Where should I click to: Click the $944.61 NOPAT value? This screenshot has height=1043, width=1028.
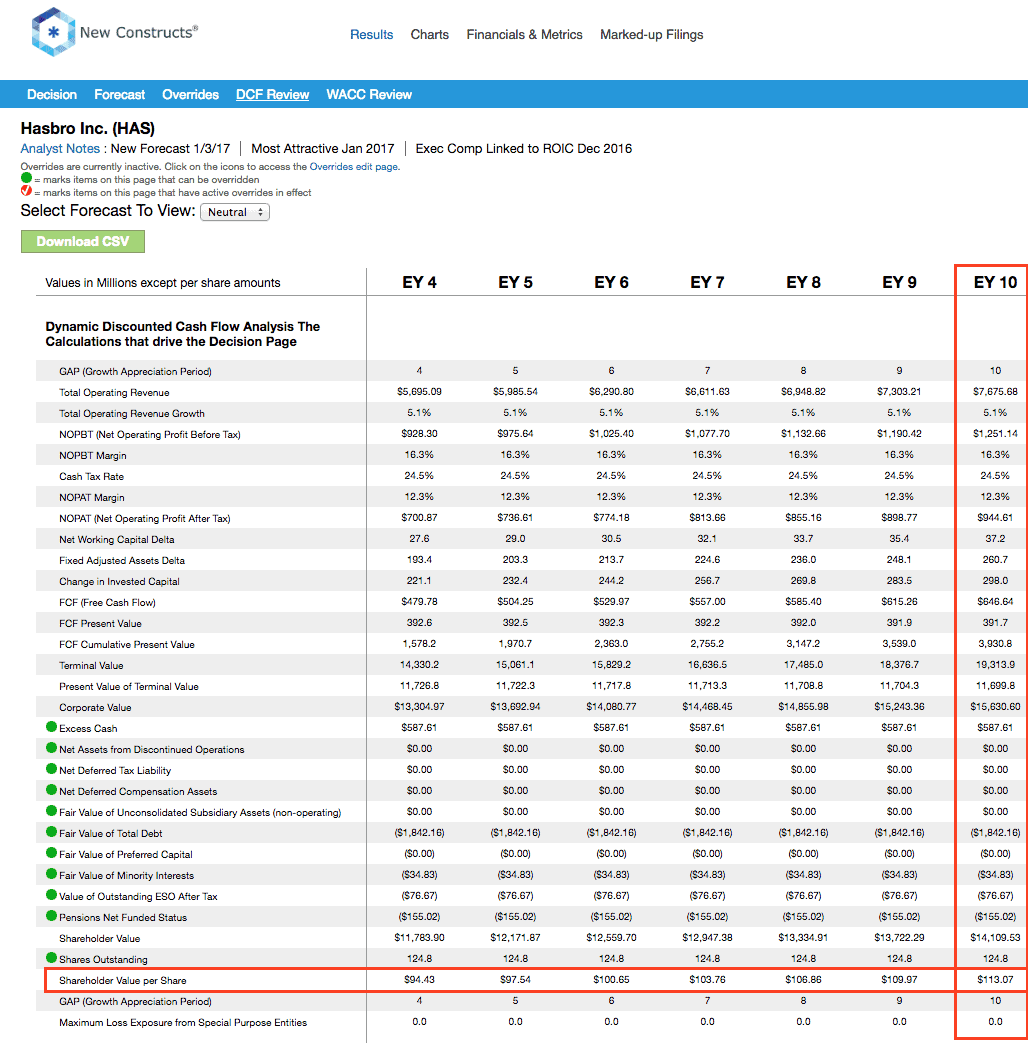pyautogui.click(x=995, y=518)
